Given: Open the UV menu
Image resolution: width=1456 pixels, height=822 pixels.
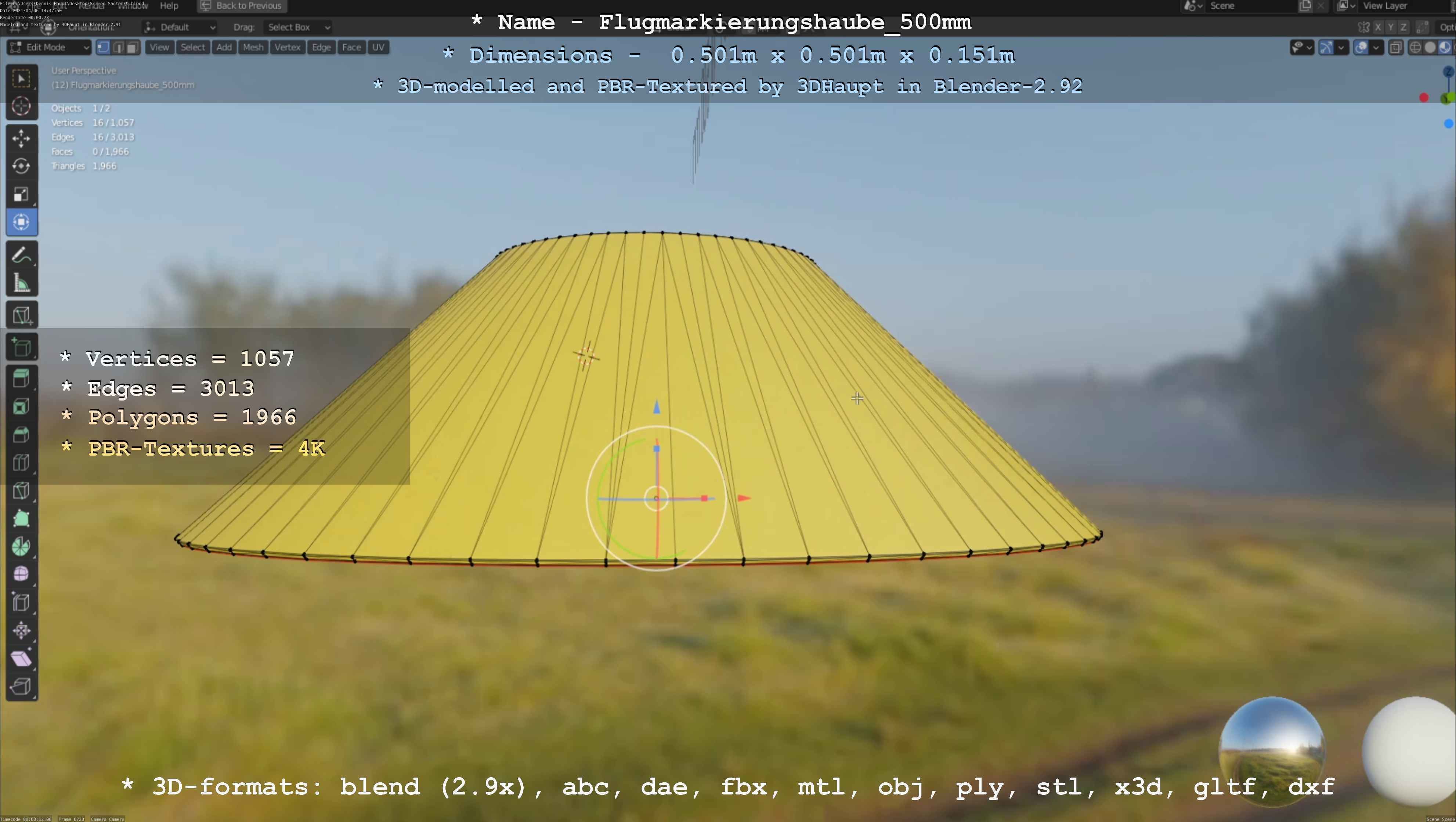Looking at the screenshot, I should pyautogui.click(x=378, y=47).
